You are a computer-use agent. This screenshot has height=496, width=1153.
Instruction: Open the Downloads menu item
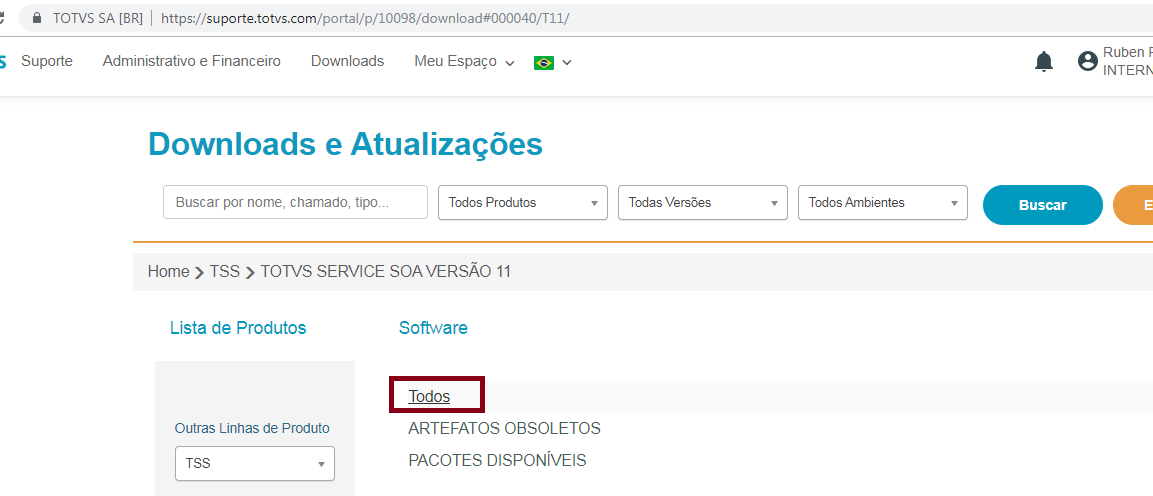click(x=347, y=62)
